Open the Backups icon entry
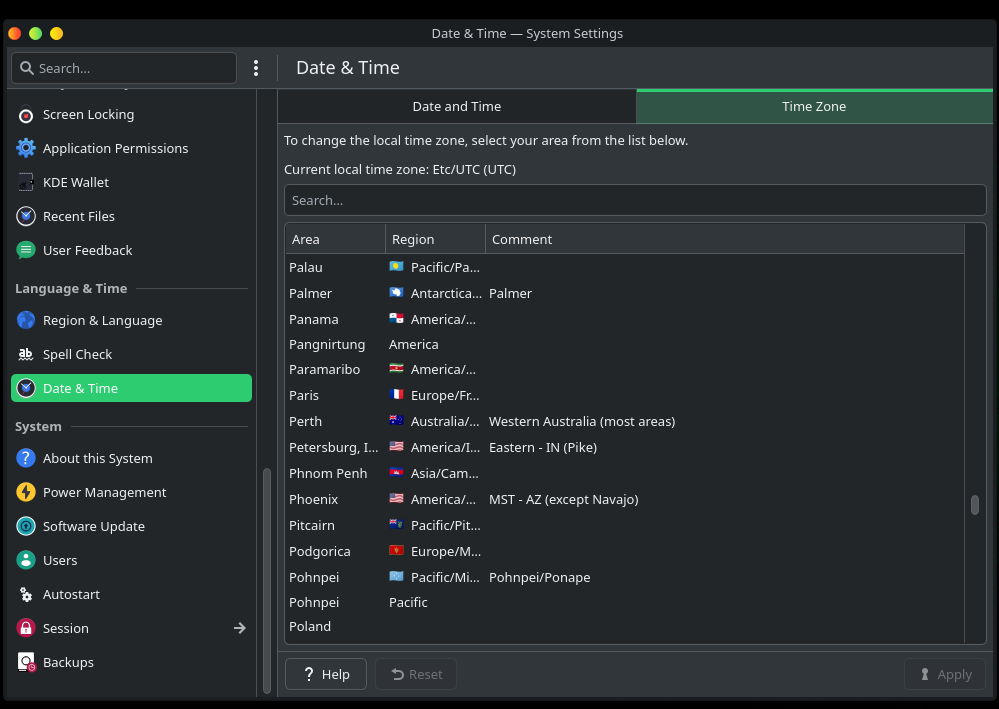 pyautogui.click(x=26, y=663)
